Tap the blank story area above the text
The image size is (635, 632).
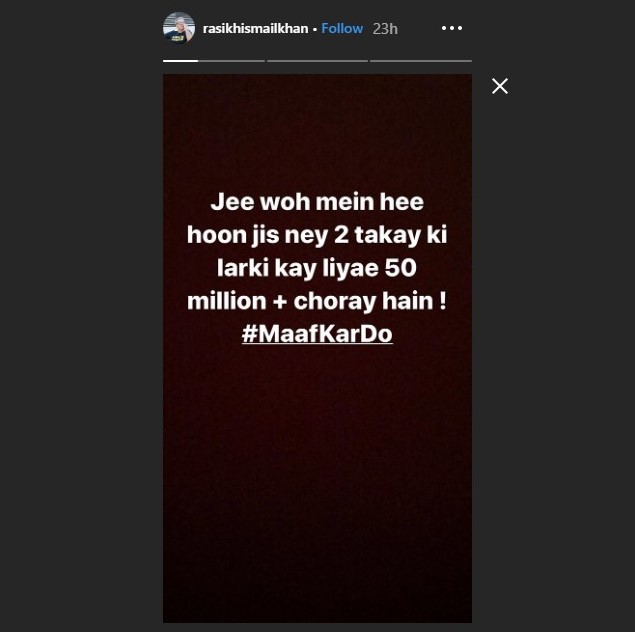(317, 130)
